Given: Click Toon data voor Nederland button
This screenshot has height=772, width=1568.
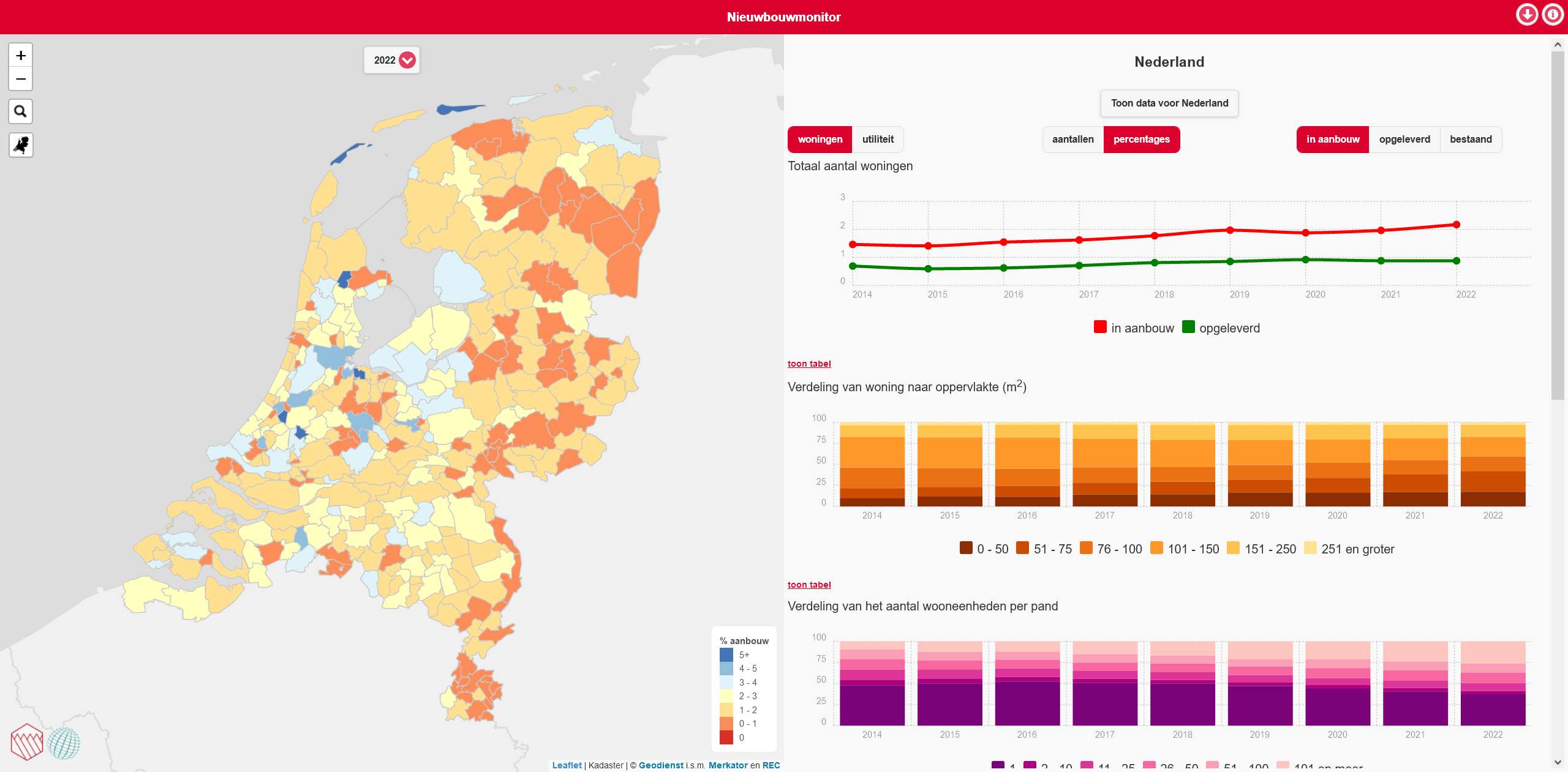Looking at the screenshot, I should (1169, 103).
